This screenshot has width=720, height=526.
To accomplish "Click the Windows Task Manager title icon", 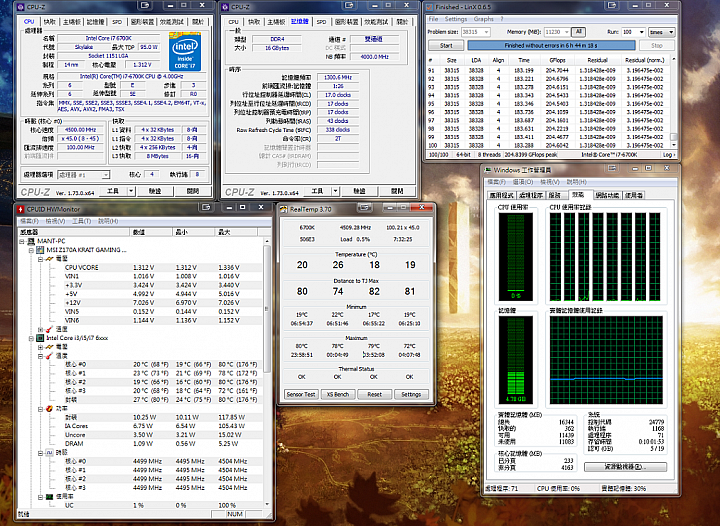I will pyautogui.click(x=488, y=170).
